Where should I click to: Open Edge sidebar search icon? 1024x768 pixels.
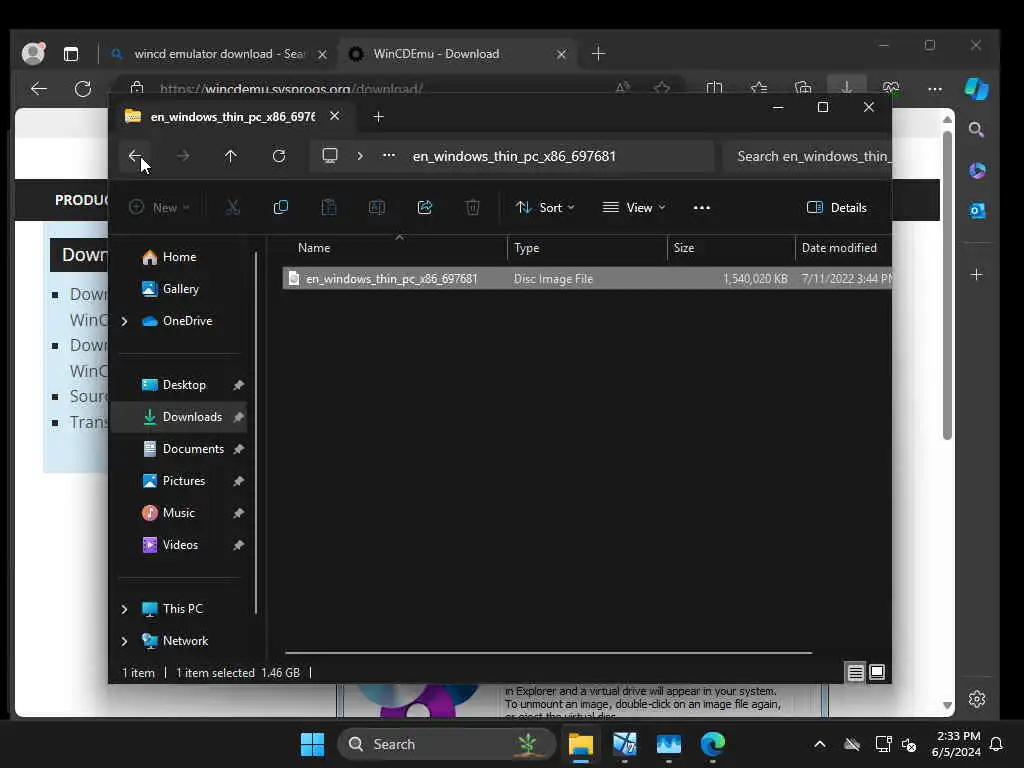pyautogui.click(x=977, y=130)
